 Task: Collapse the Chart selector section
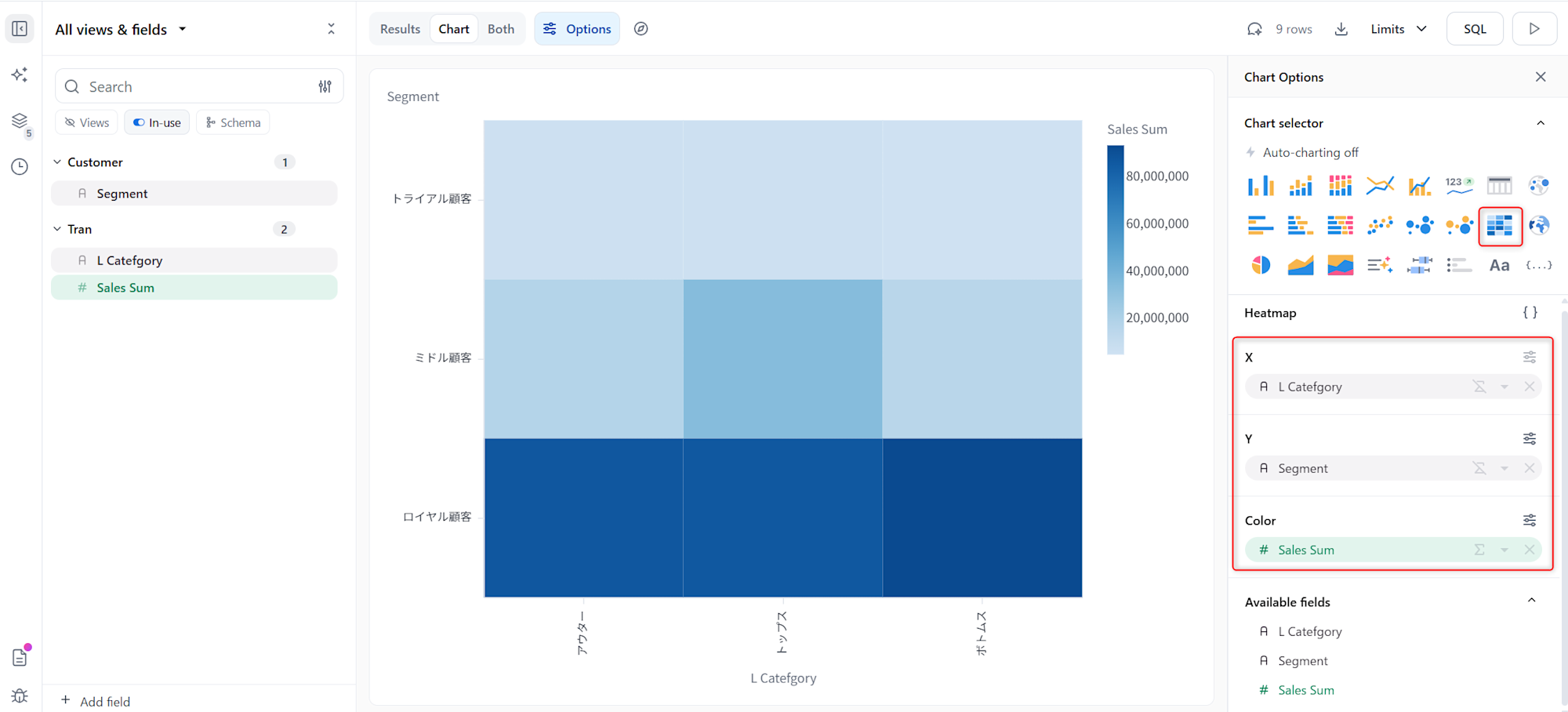click(1541, 123)
